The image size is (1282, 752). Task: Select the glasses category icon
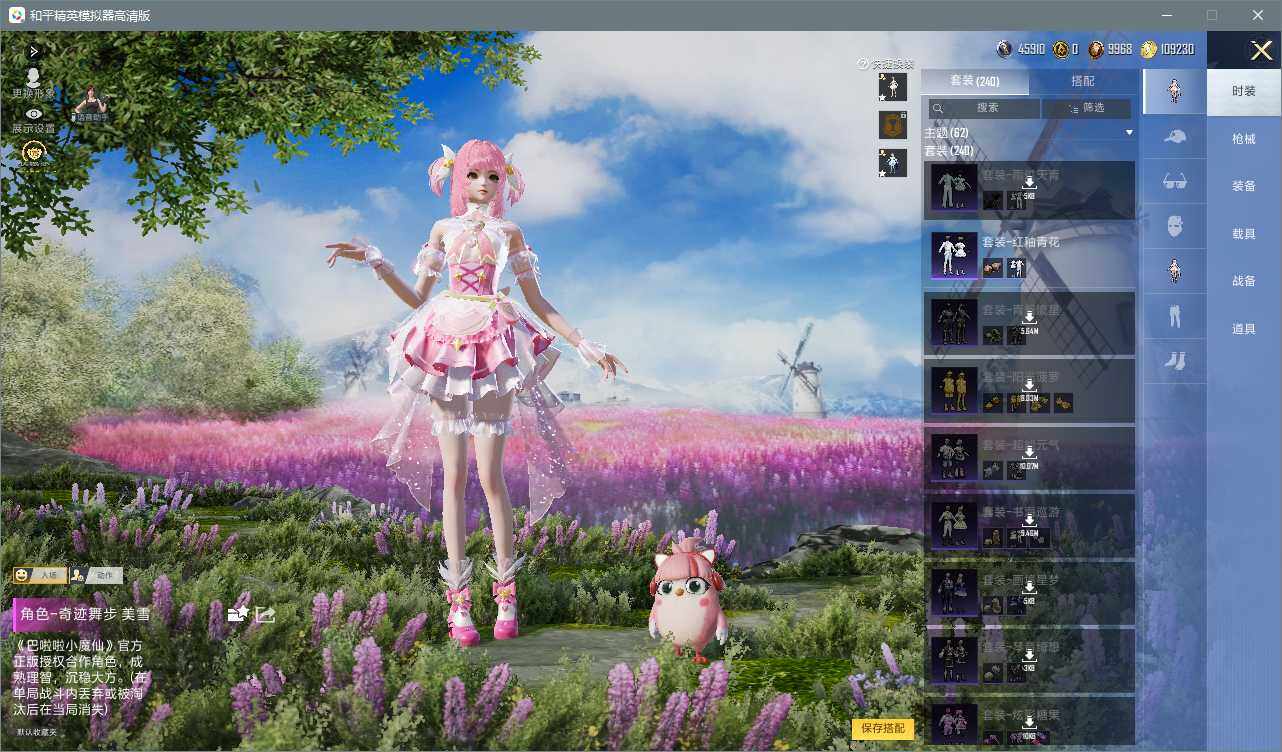[1175, 181]
